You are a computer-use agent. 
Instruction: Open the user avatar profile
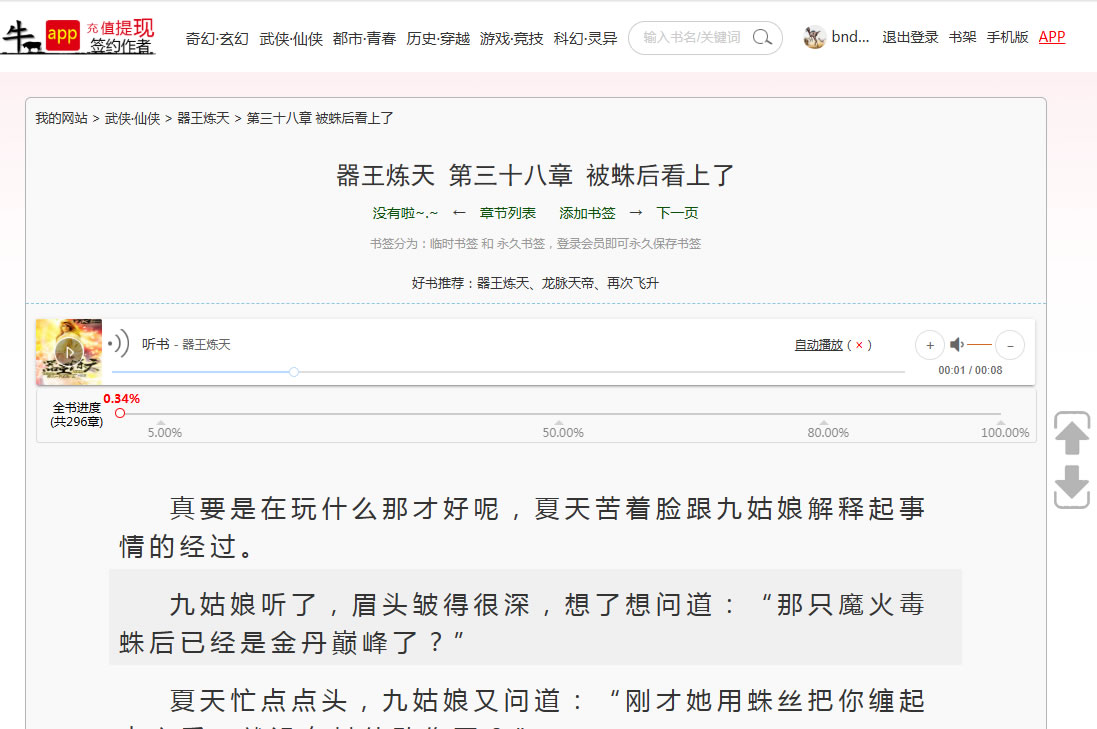coord(815,37)
